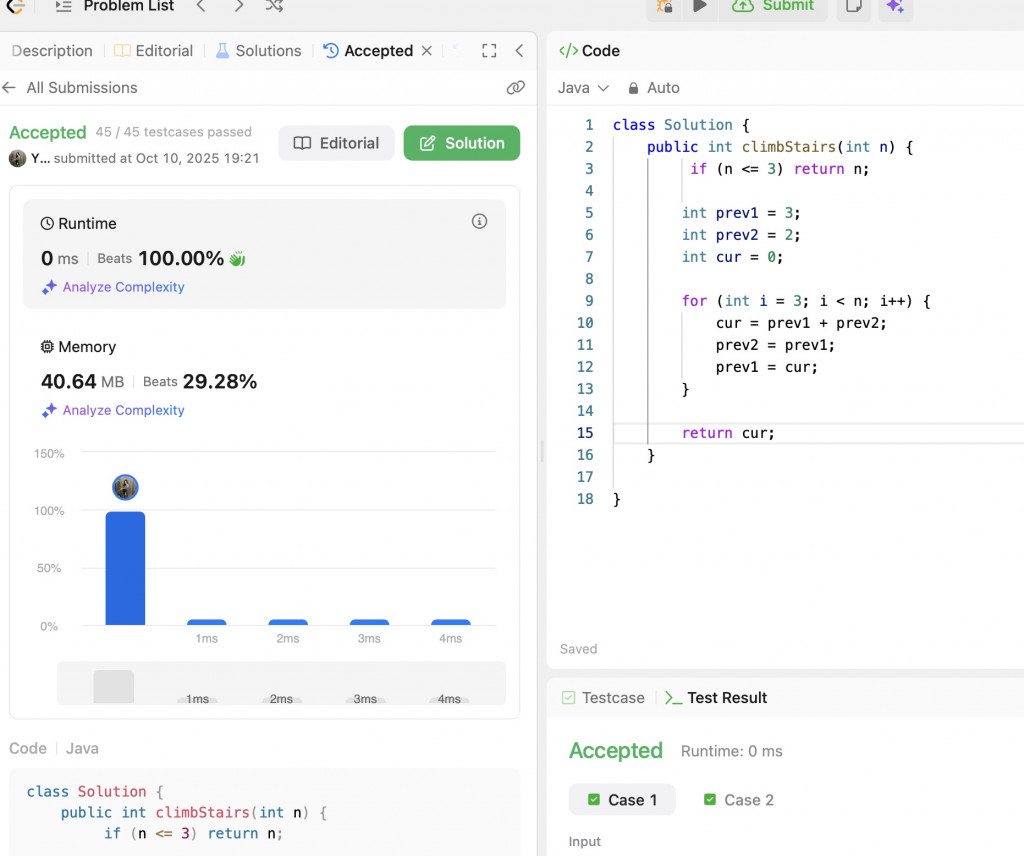Go to the next problem arrow
The image size is (1024, 856).
(239, 6)
